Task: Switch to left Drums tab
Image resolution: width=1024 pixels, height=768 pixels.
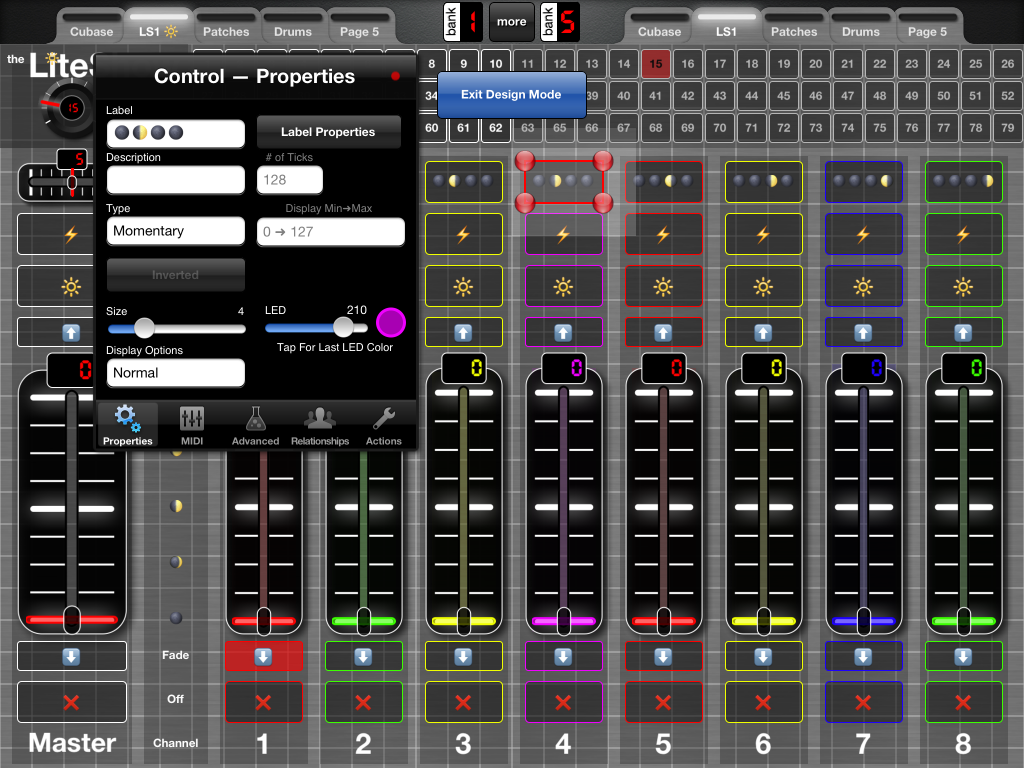Action: coord(293,27)
